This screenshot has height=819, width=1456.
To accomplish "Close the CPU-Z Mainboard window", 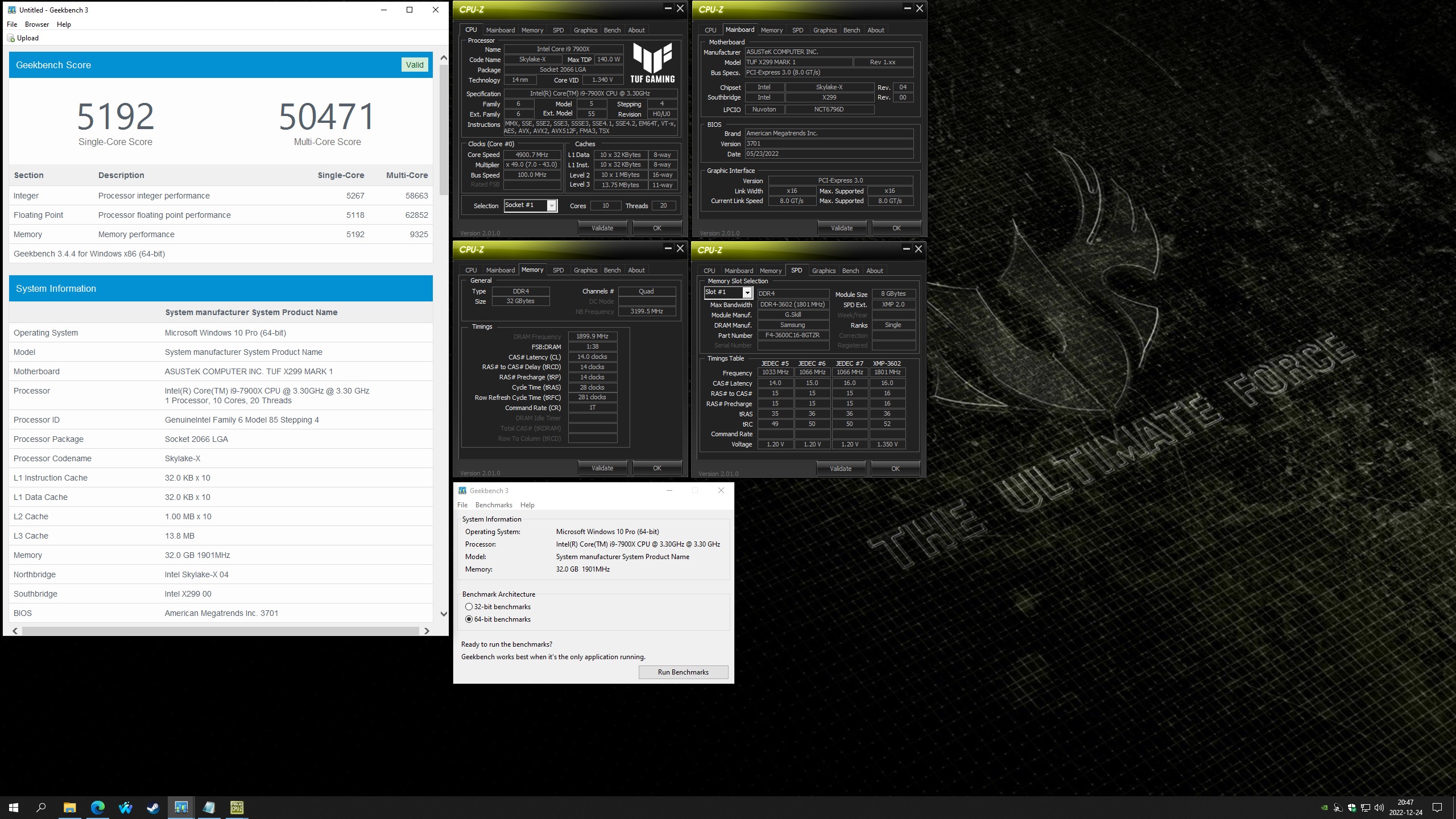I will tap(919, 9).
